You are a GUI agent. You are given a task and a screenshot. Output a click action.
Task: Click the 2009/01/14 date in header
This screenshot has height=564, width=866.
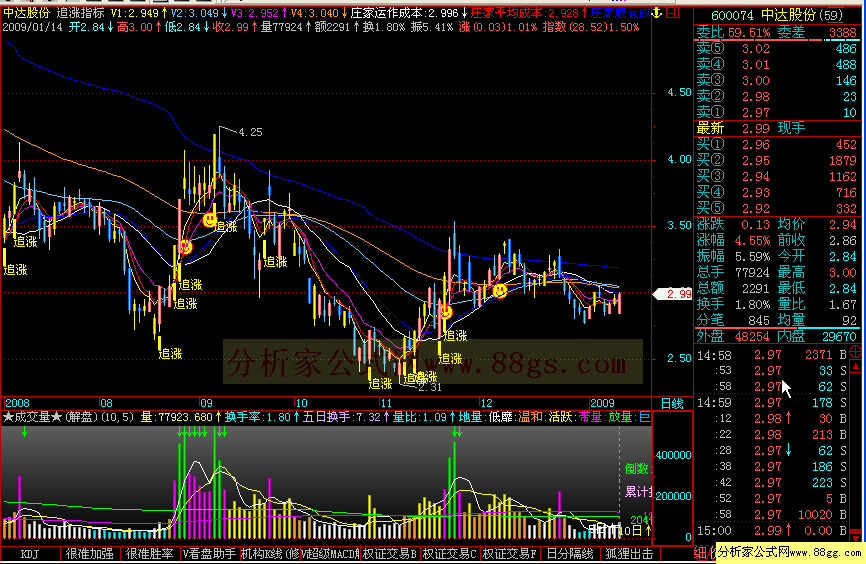pyautogui.click(x=33, y=27)
